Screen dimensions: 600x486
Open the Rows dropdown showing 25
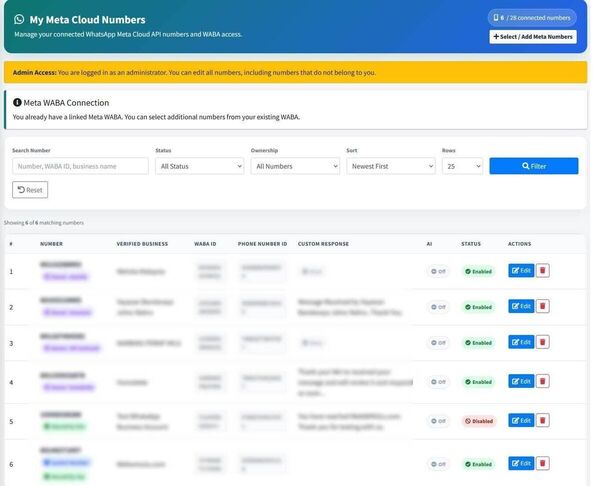462,166
